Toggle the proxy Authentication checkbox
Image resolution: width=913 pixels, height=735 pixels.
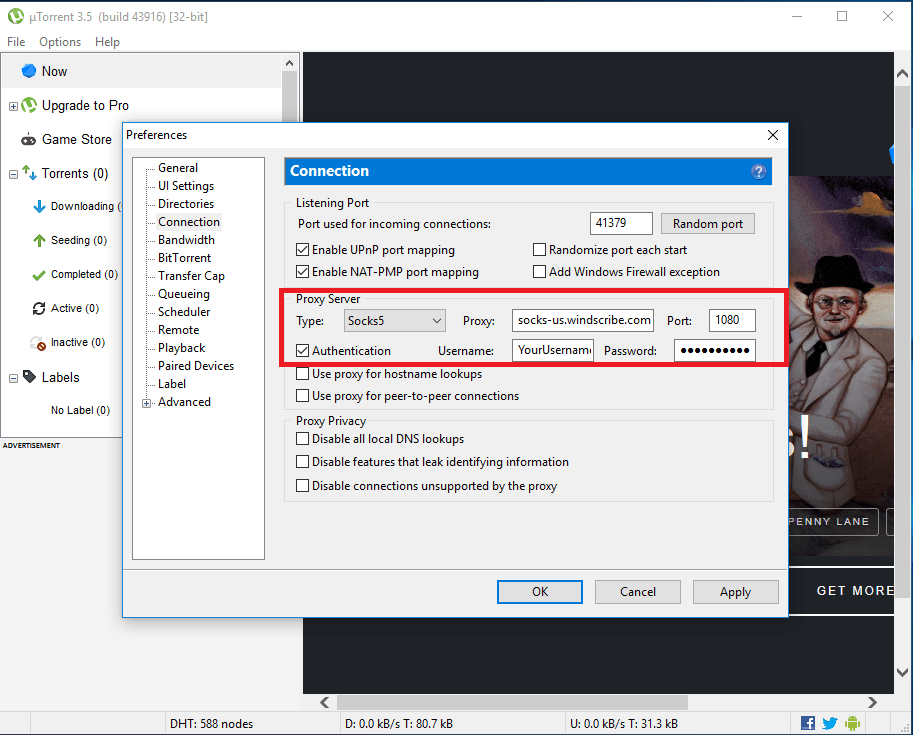pos(302,351)
